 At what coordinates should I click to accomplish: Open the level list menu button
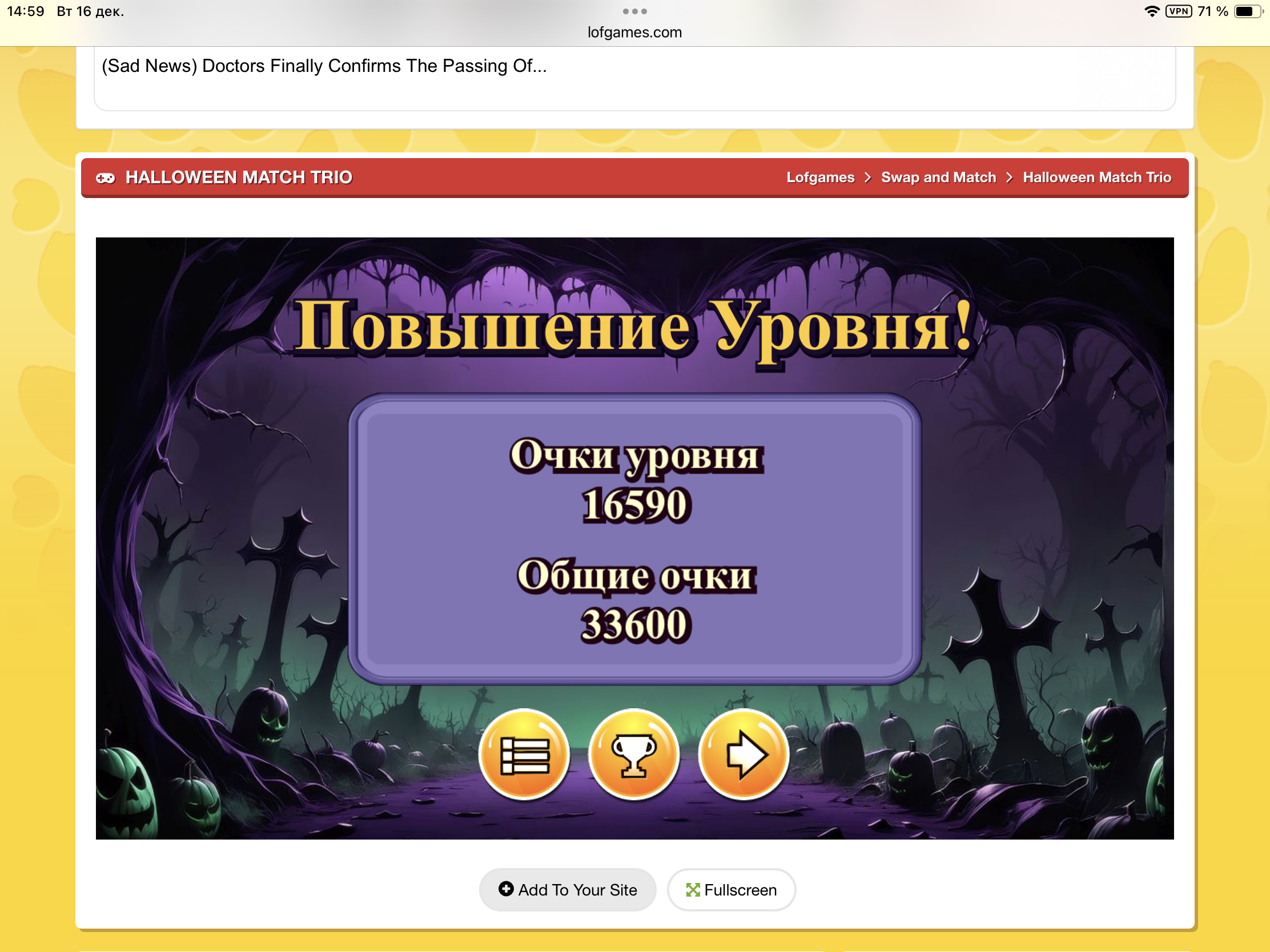coord(524,754)
